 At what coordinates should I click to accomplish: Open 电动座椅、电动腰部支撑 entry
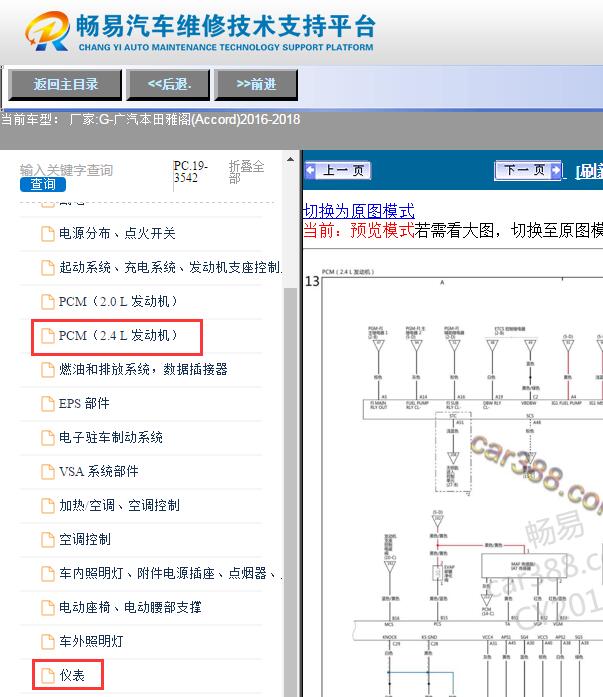click(x=130, y=607)
